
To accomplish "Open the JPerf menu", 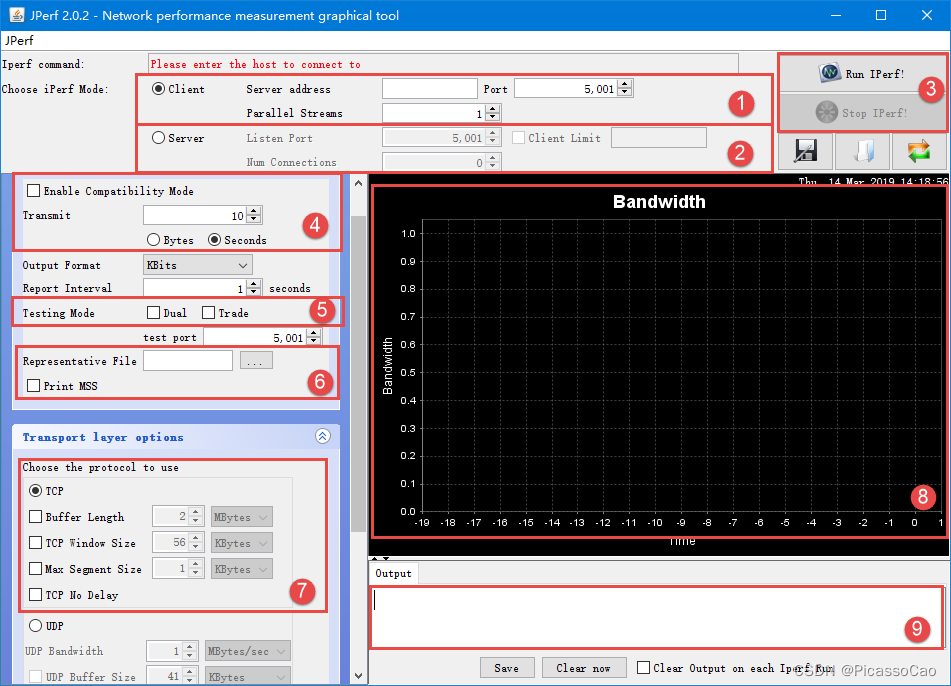I will tap(20, 41).
